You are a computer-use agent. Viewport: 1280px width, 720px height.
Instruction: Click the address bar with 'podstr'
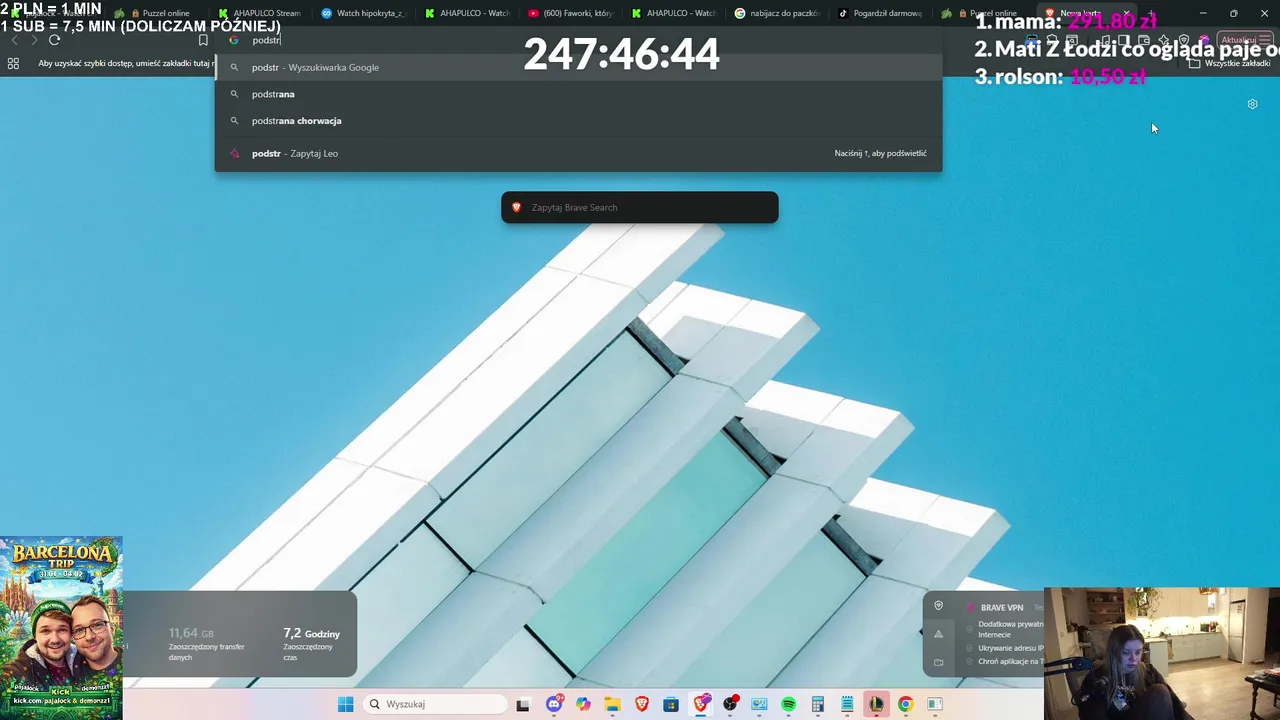coord(580,40)
